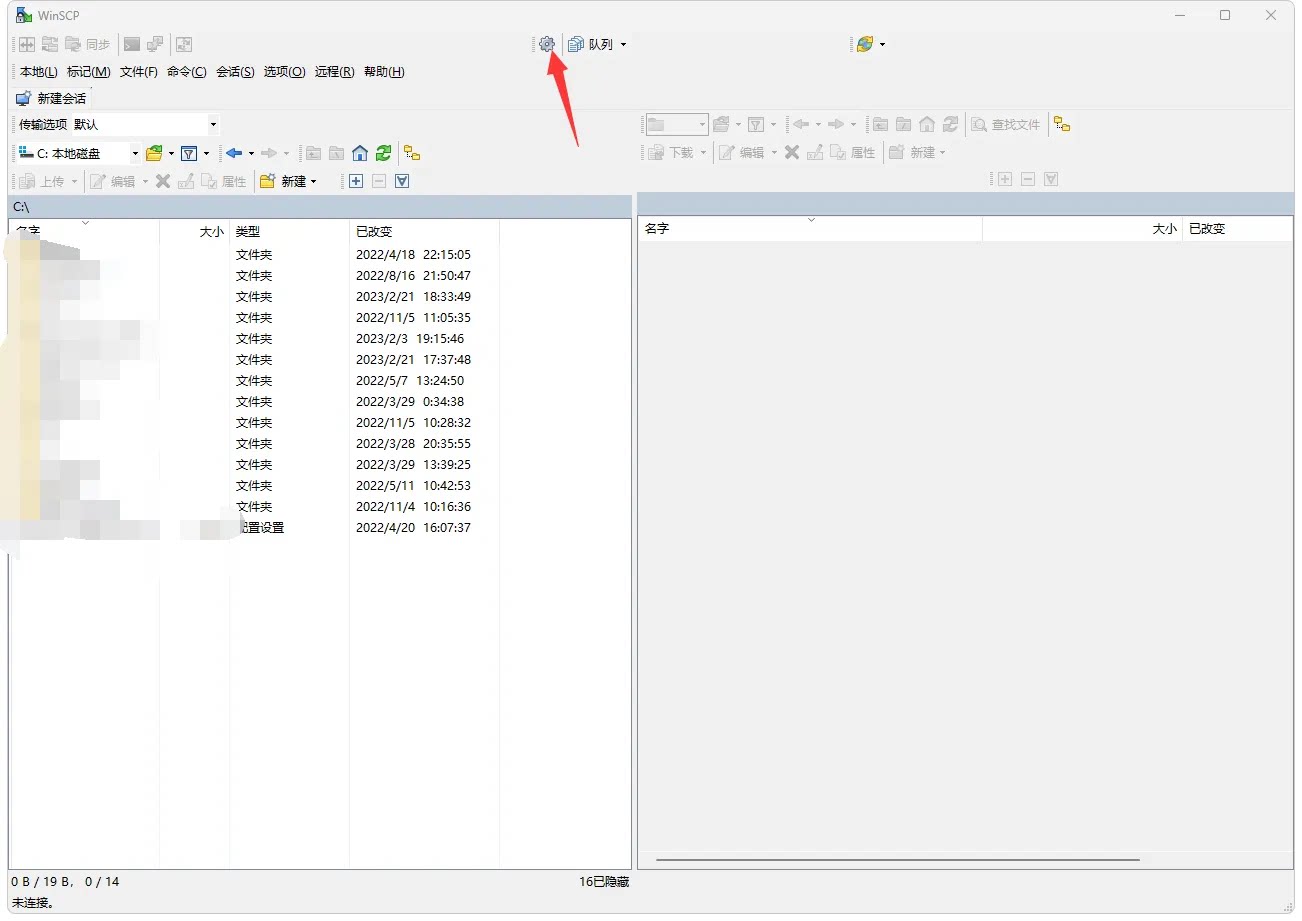Open the 会话(S) menu
This screenshot has height=921, width=1302.
235,72
